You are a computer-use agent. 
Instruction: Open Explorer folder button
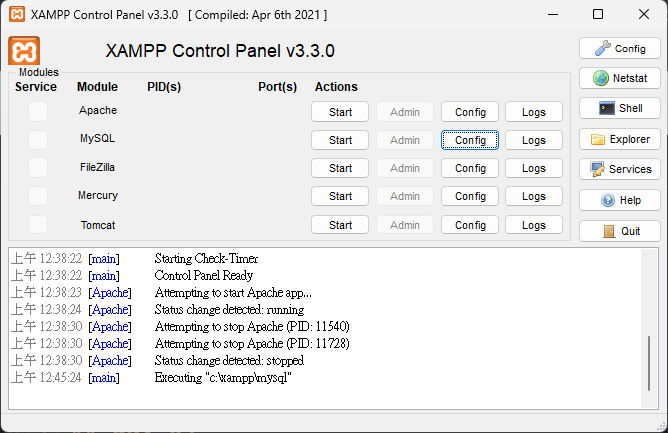(619, 139)
